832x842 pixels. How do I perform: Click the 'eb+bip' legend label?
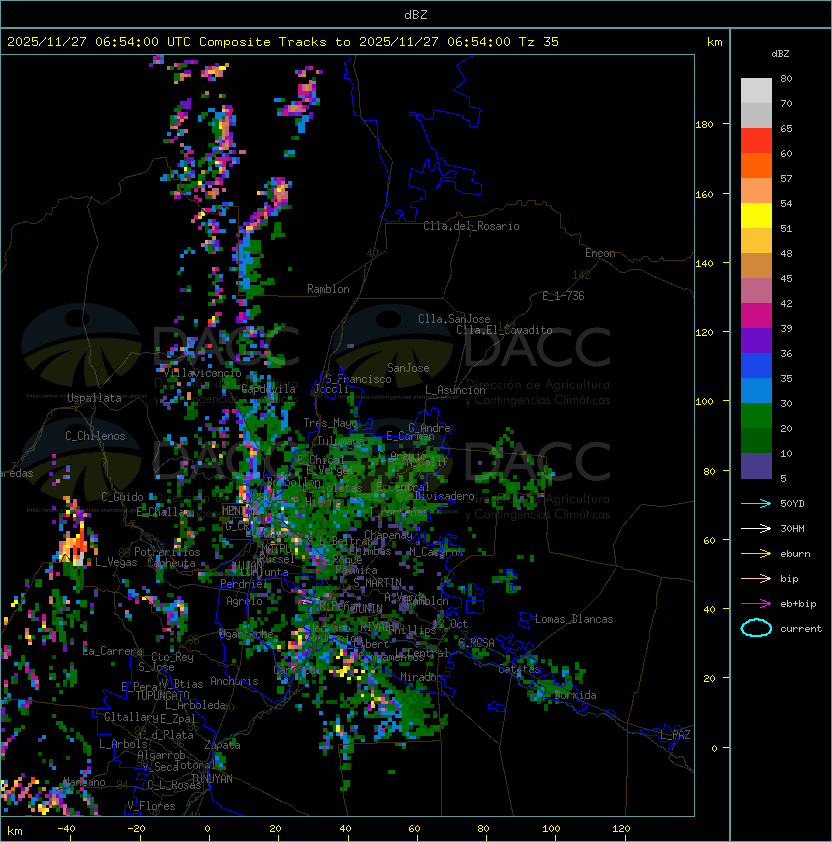coord(798,604)
